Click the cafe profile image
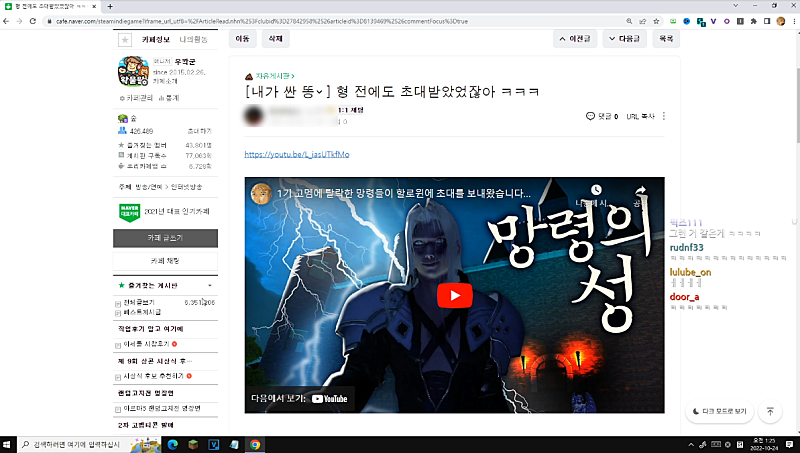Screen dimensions: 800x453 point(133,71)
